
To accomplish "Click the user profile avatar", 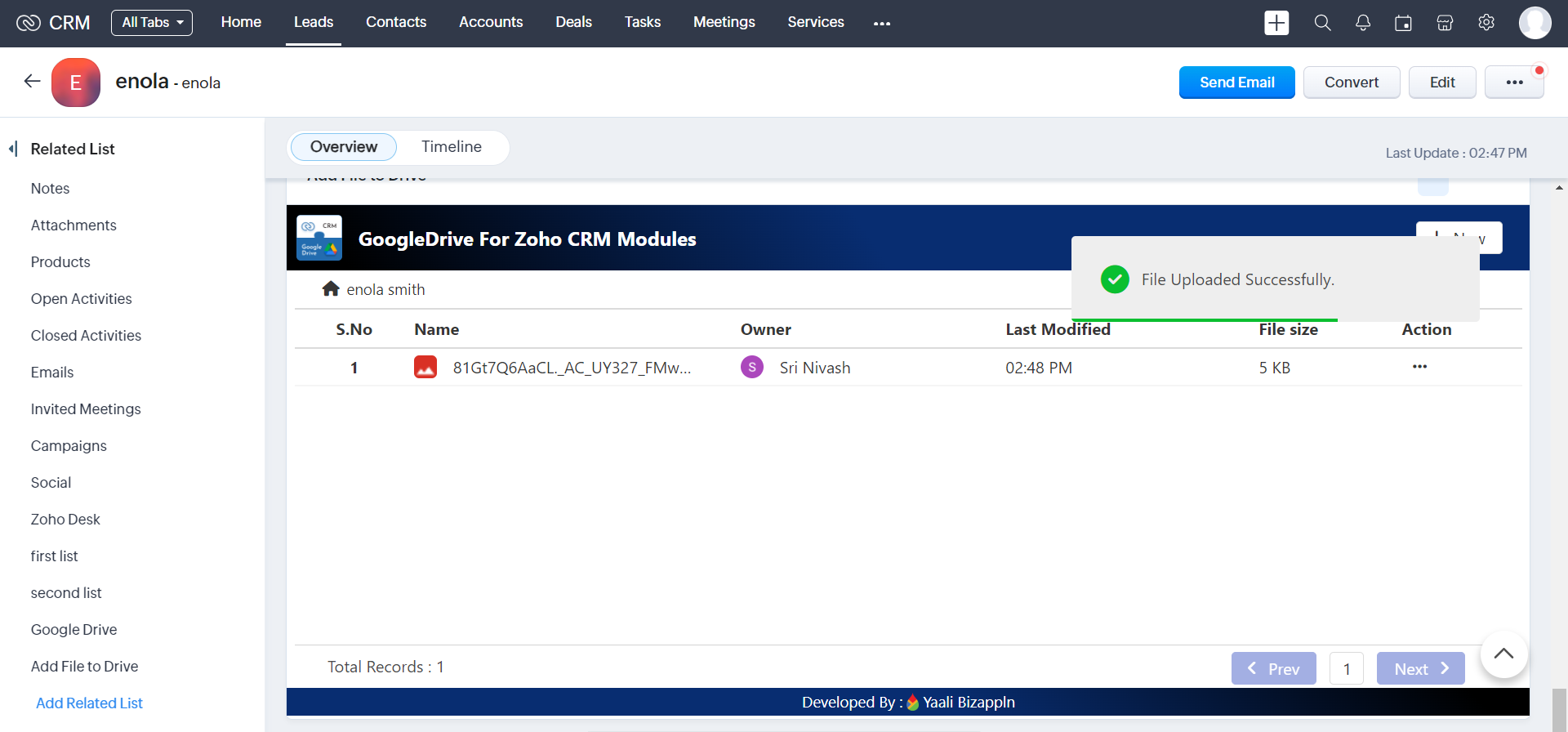I will (1535, 23).
